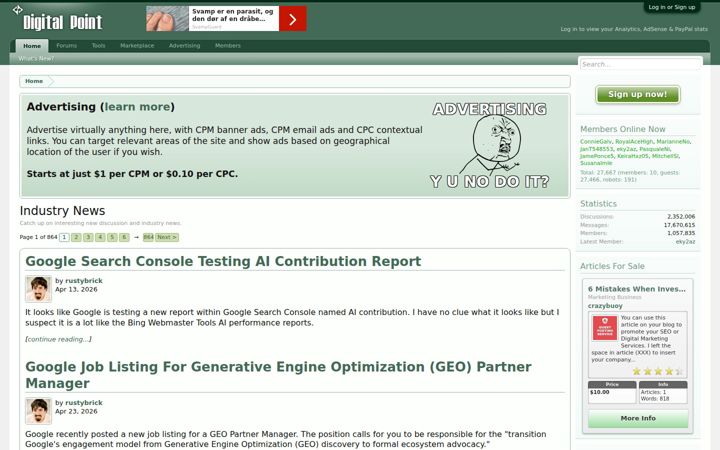Click the $10.00 price value
Image resolution: width=720 pixels, height=450 pixels.
tap(600, 392)
